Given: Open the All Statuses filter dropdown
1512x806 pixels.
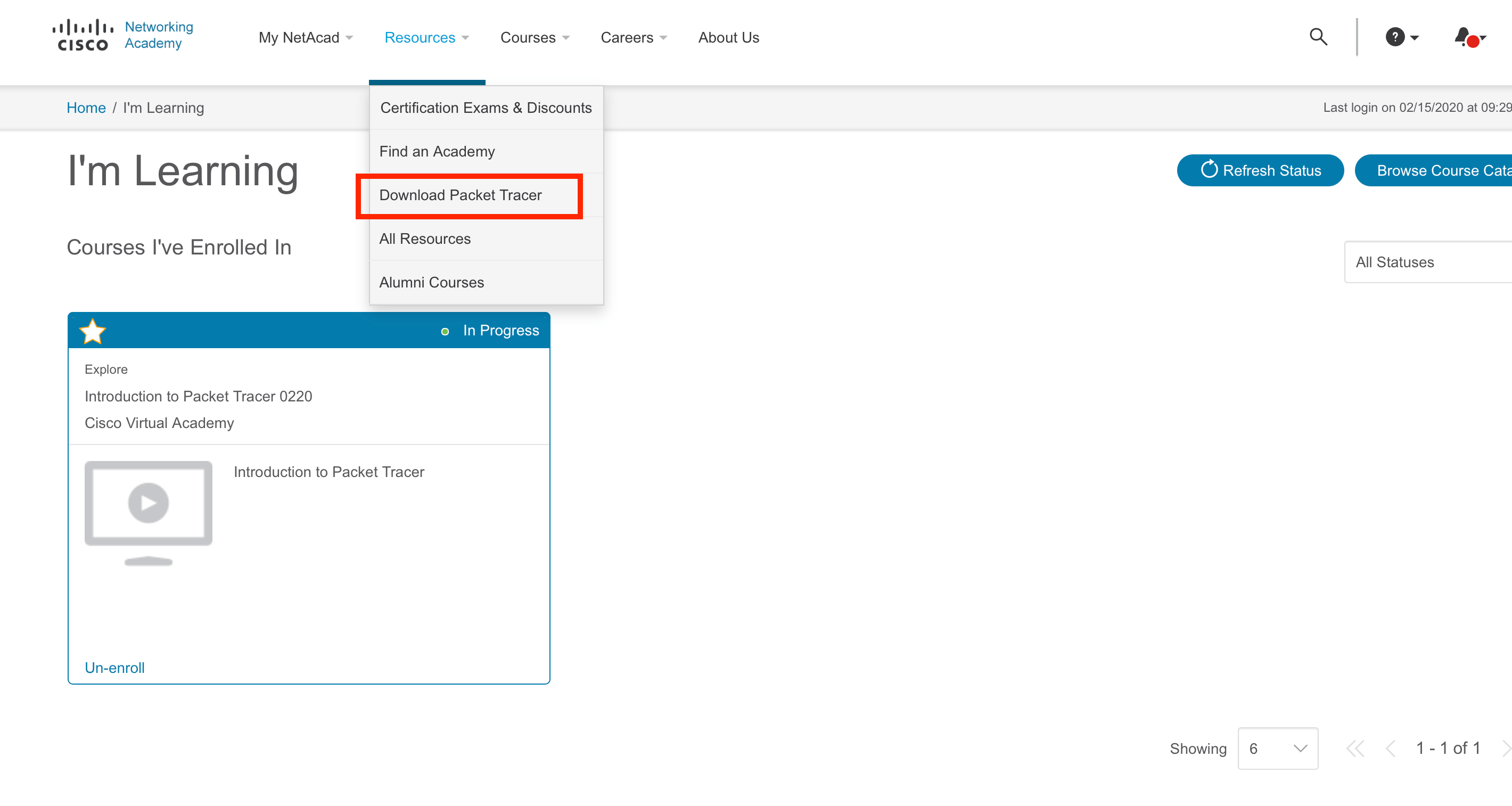Looking at the screenshot, I should point(1426,262).
